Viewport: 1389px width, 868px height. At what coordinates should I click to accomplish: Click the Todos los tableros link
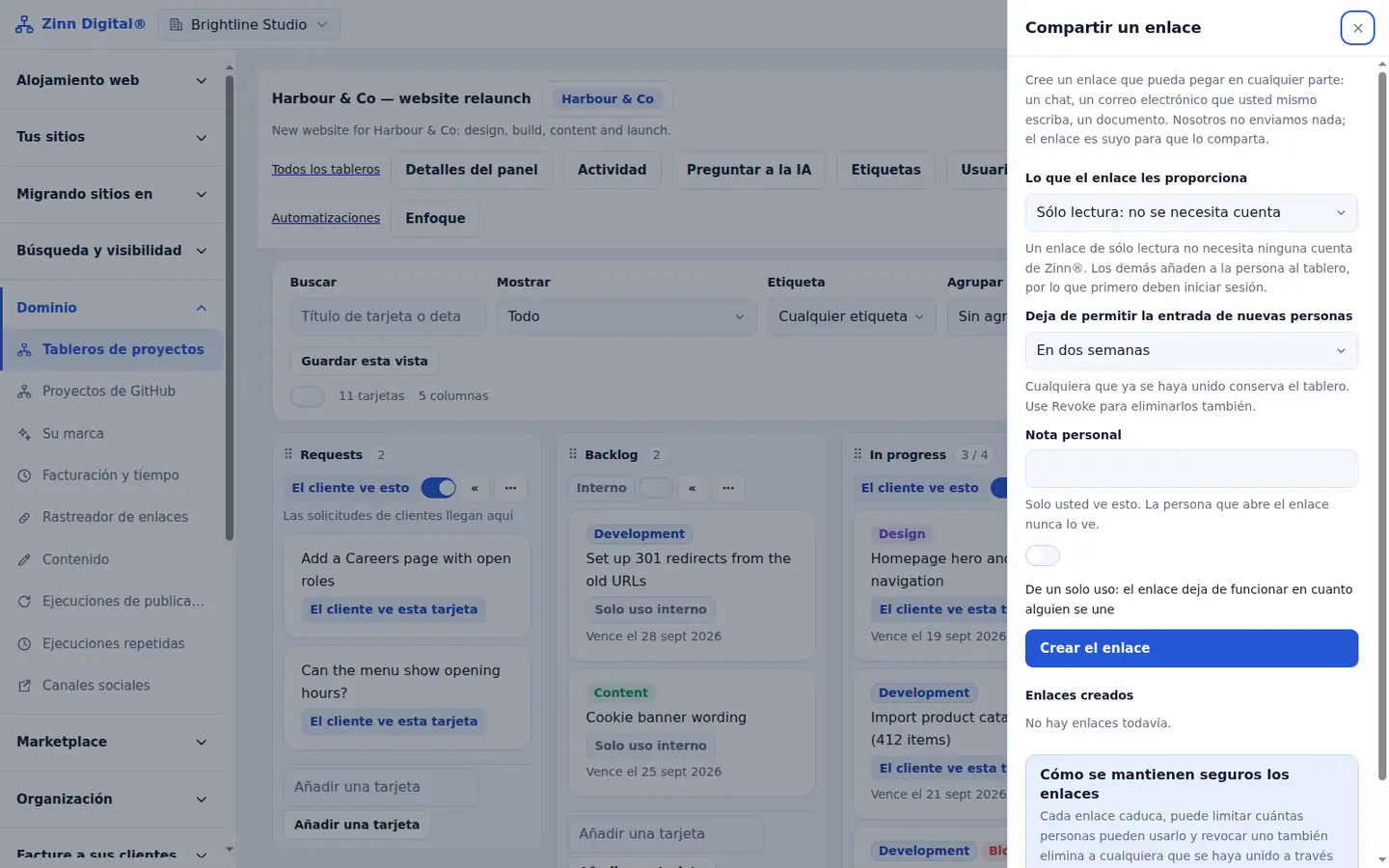(x=326, y=170)
